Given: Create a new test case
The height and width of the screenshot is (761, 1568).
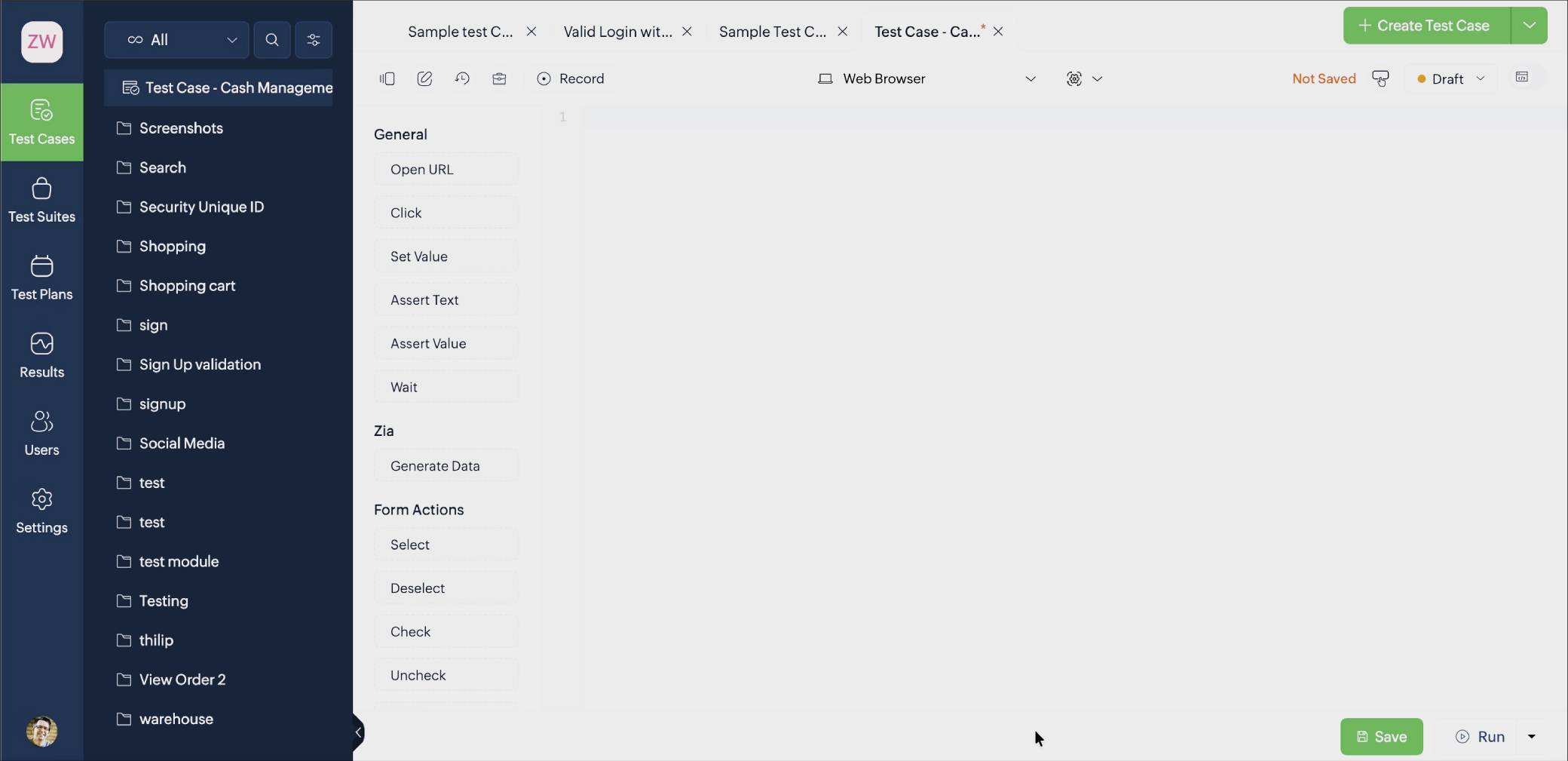Looking at the screenshot, I should [x=1426, y=26].
